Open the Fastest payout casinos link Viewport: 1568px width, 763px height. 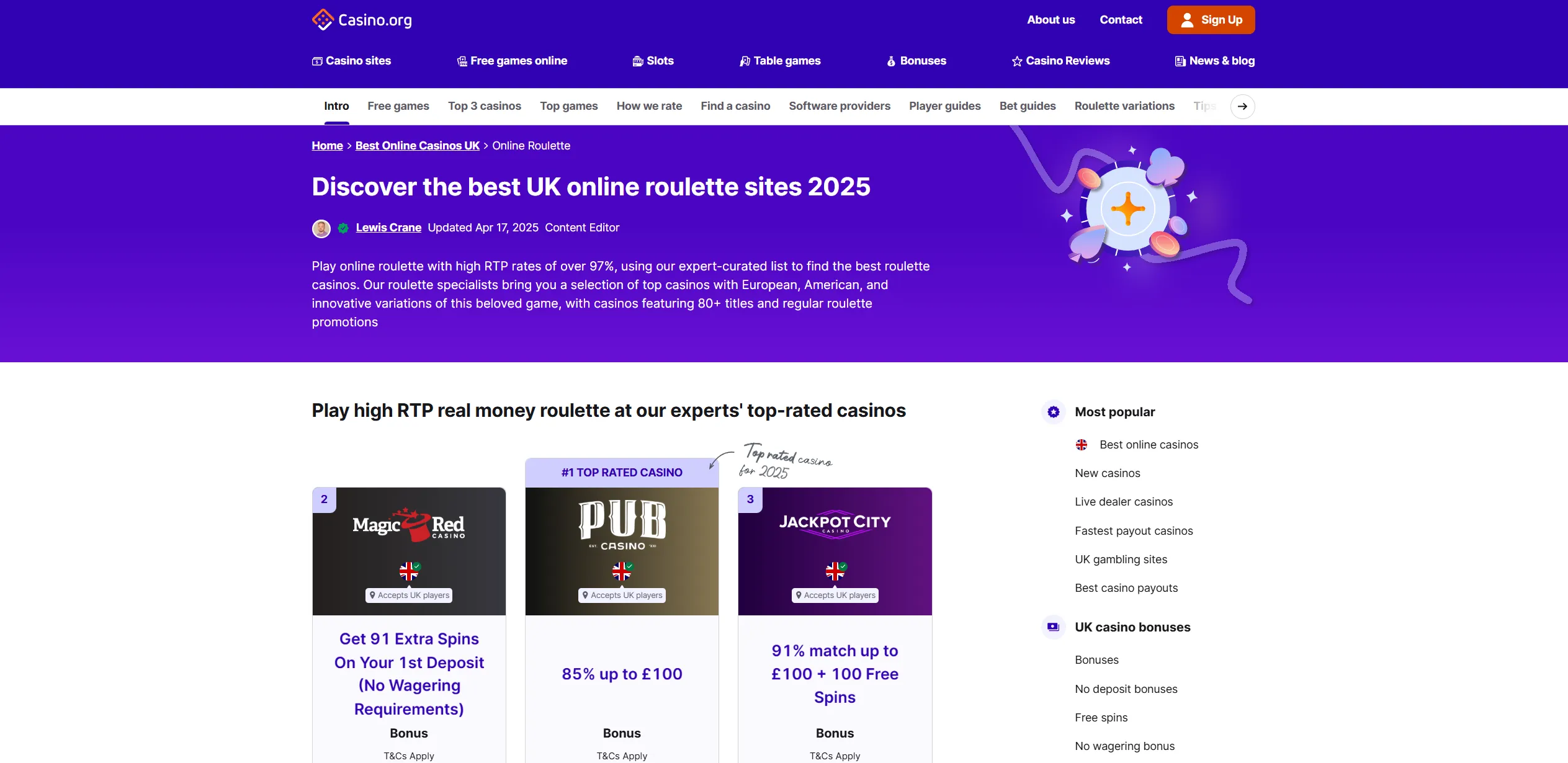click(x=1134, y=531)
